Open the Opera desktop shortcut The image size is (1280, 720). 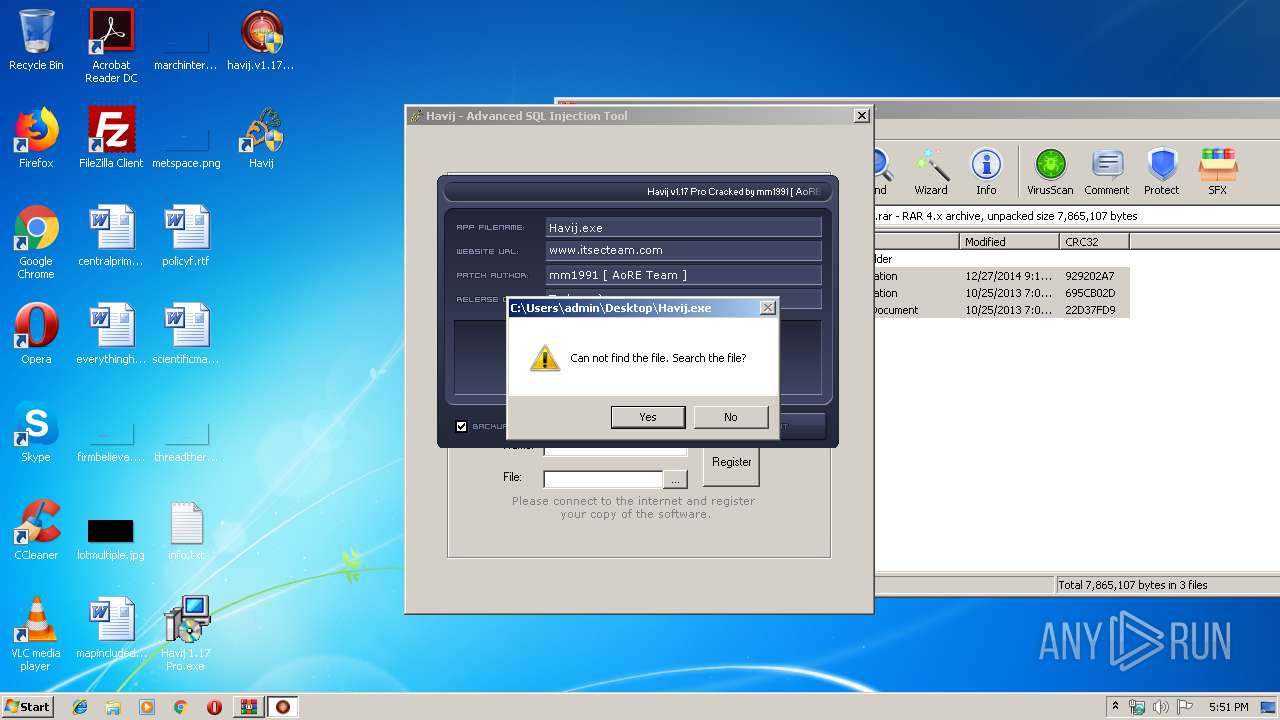click(x=36, y=334)
